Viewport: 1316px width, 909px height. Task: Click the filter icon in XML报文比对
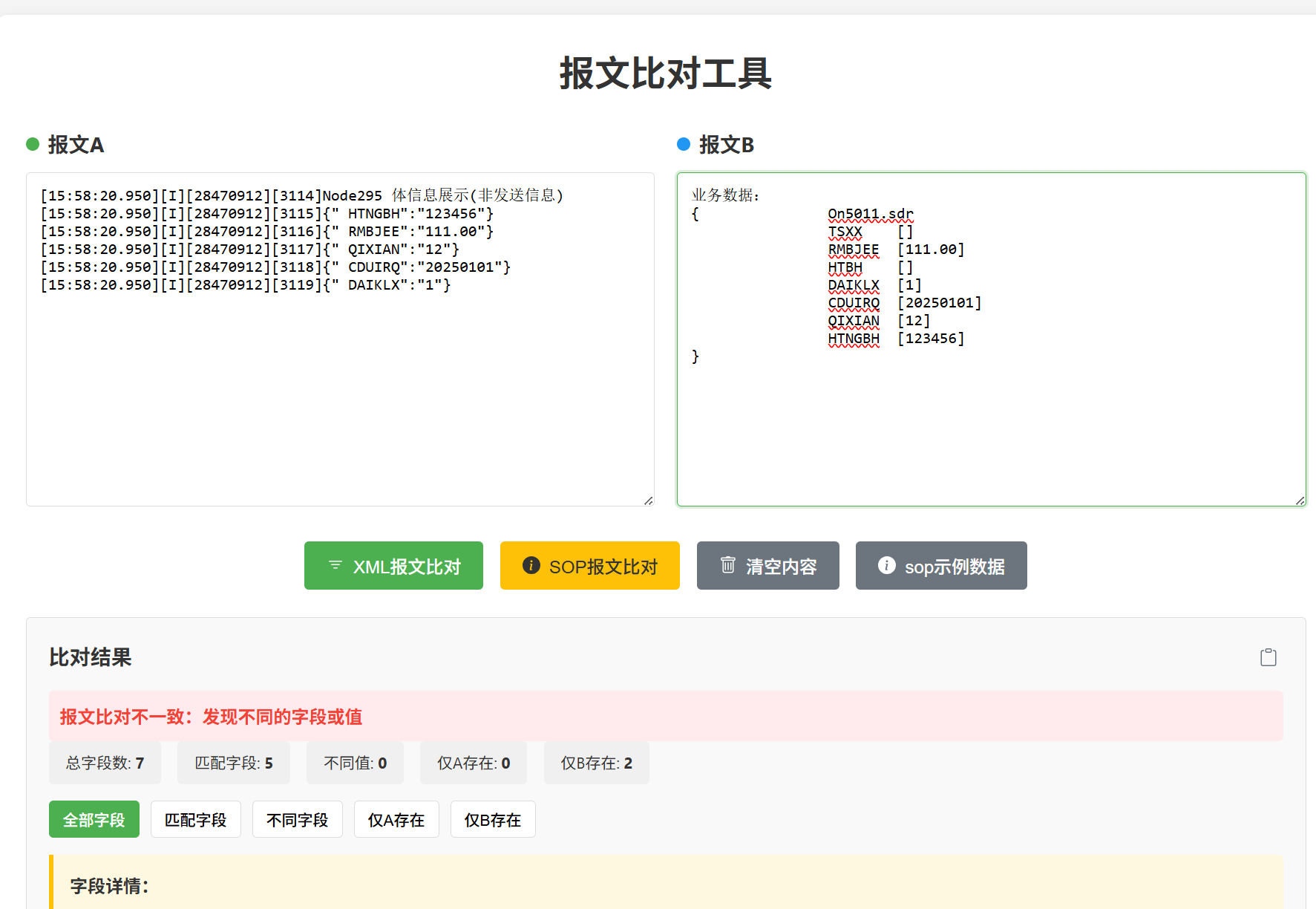tap(335, 565)
